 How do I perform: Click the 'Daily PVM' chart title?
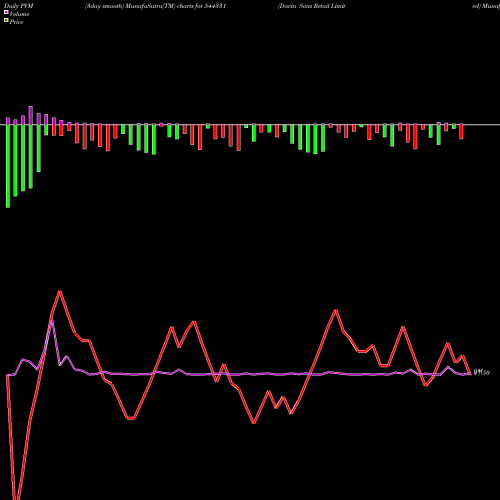[19, 6]
